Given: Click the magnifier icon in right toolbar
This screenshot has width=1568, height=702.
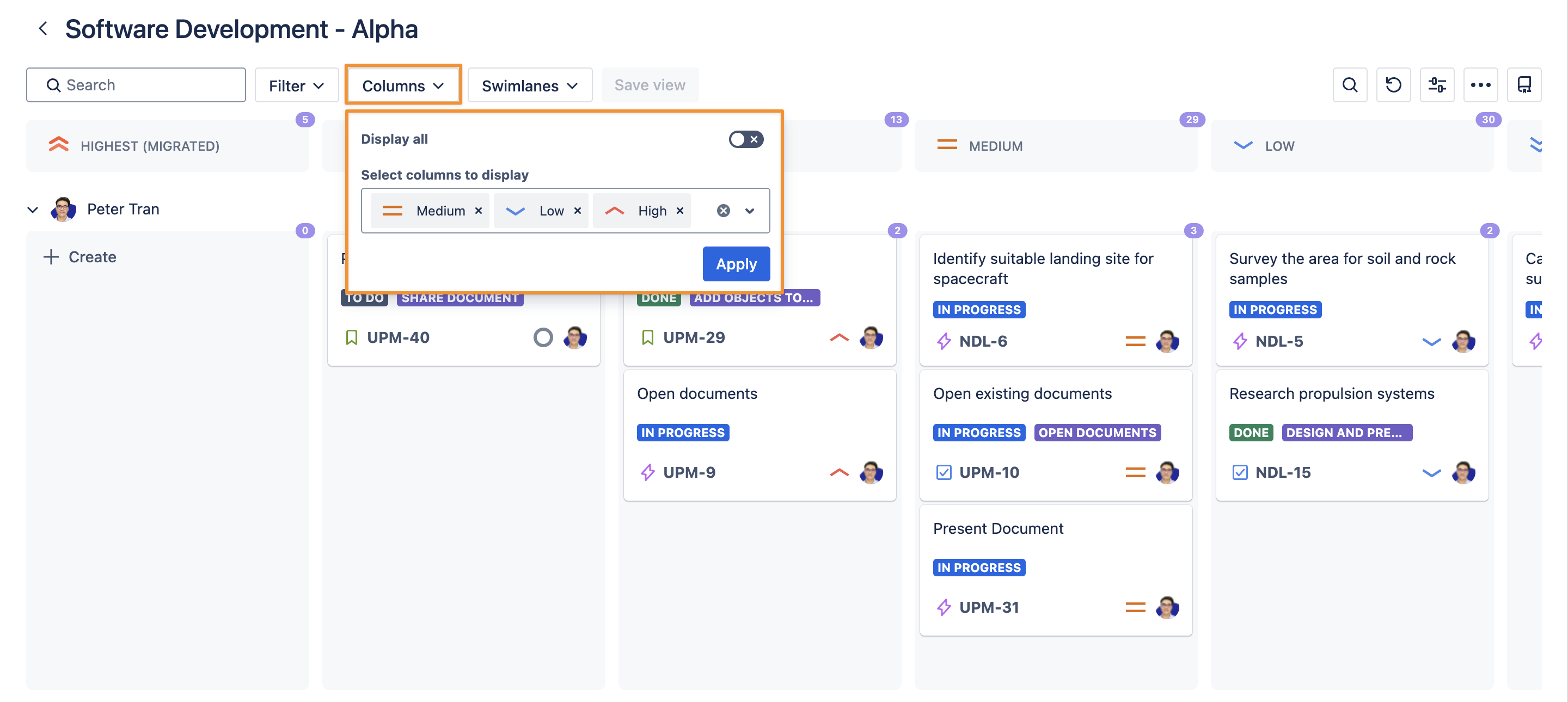Looking at the screenshot, I should [x=1350, y=85].
